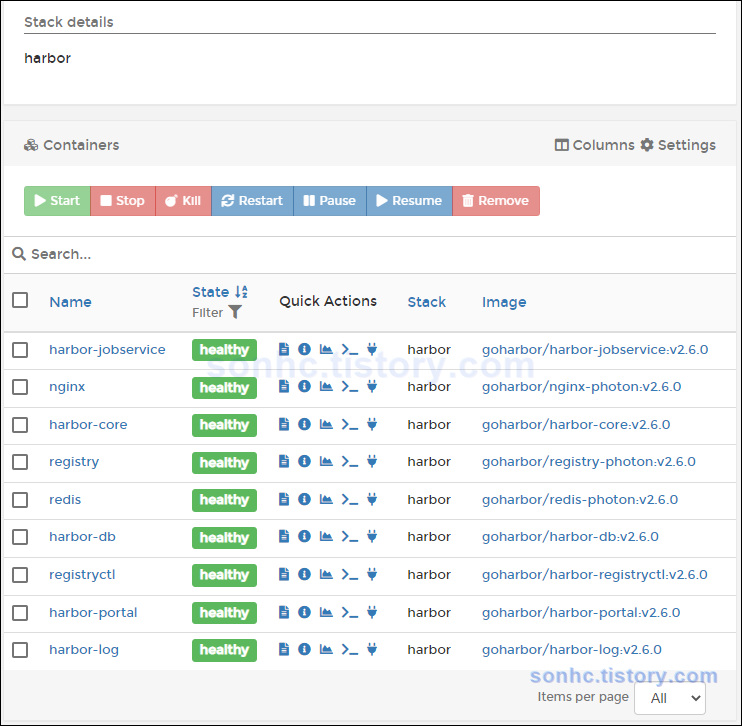The image size is (742, 726).
Task: Open the goharbor/registry-photon:v2.6.0 image link
Action: click(x=589, y=461)
